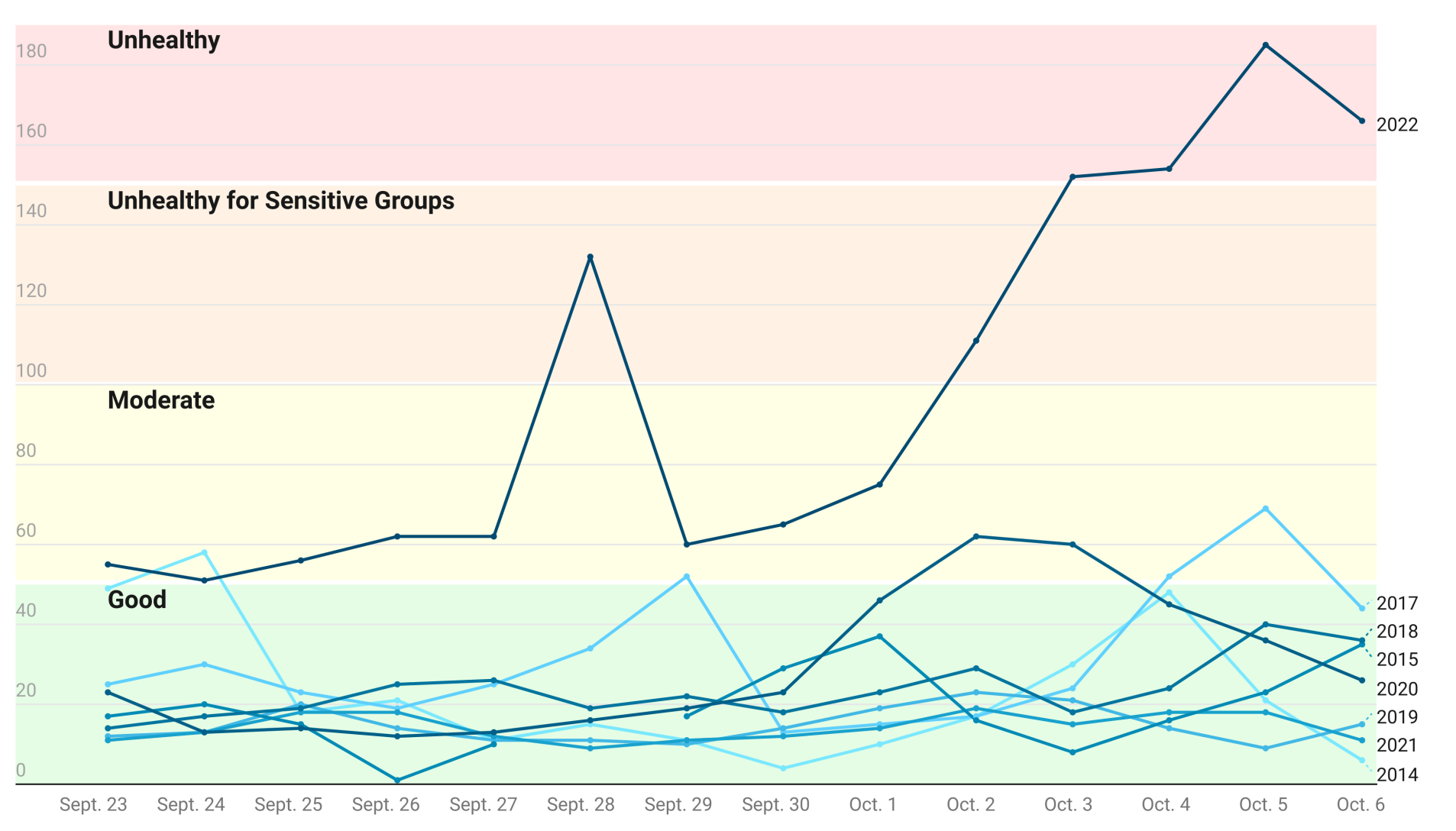1456x831 pixels.
Task: Select the Oct. 1 x-axis label
Action: 872,804
